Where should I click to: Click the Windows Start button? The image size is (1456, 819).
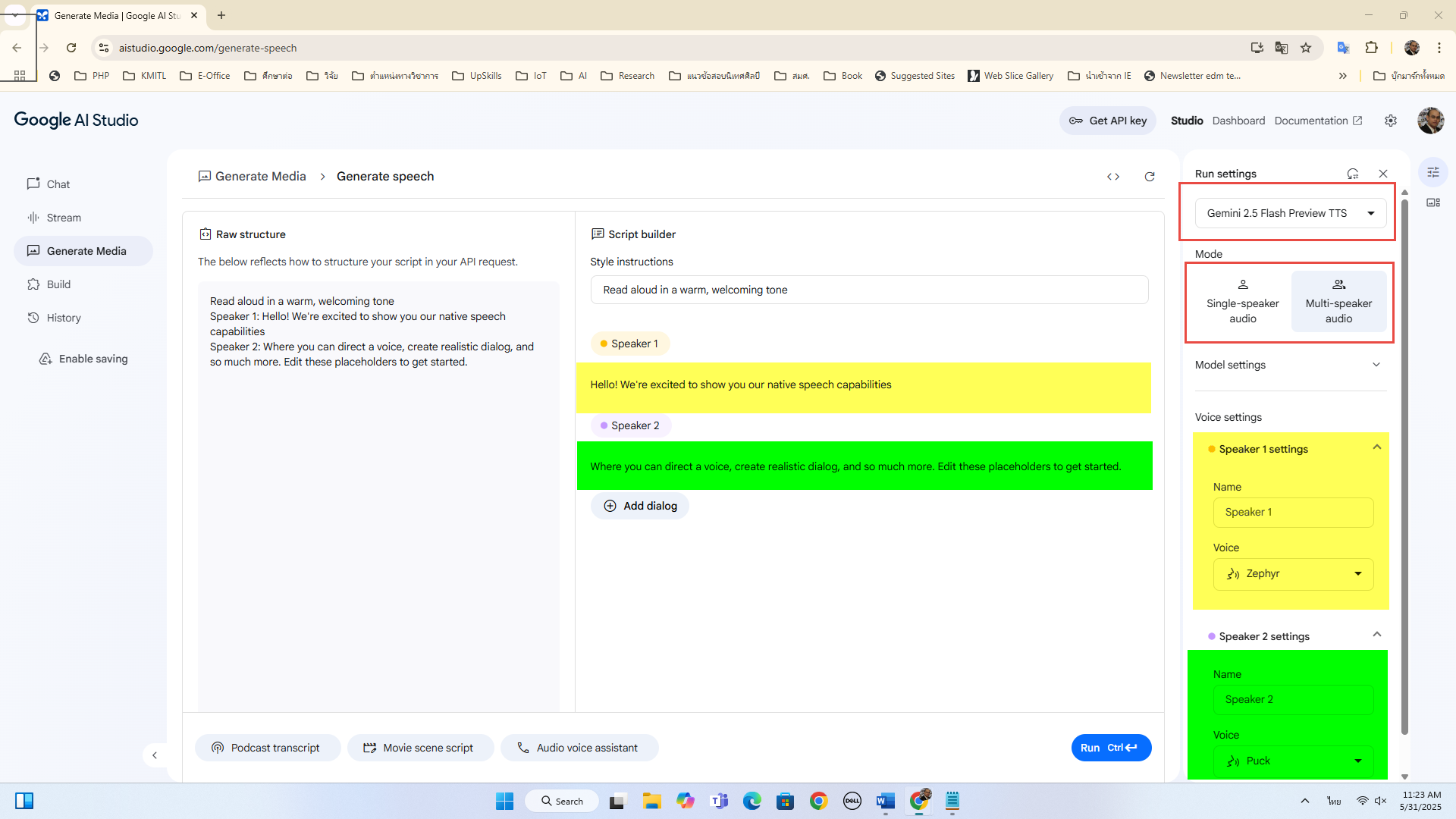tap(505, 802)
